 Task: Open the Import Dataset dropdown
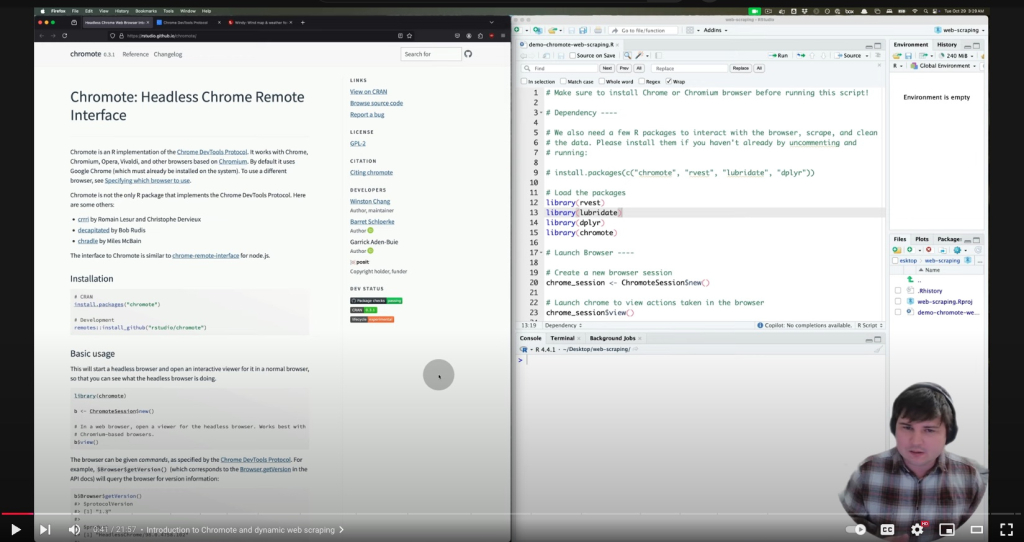point(927,56)
